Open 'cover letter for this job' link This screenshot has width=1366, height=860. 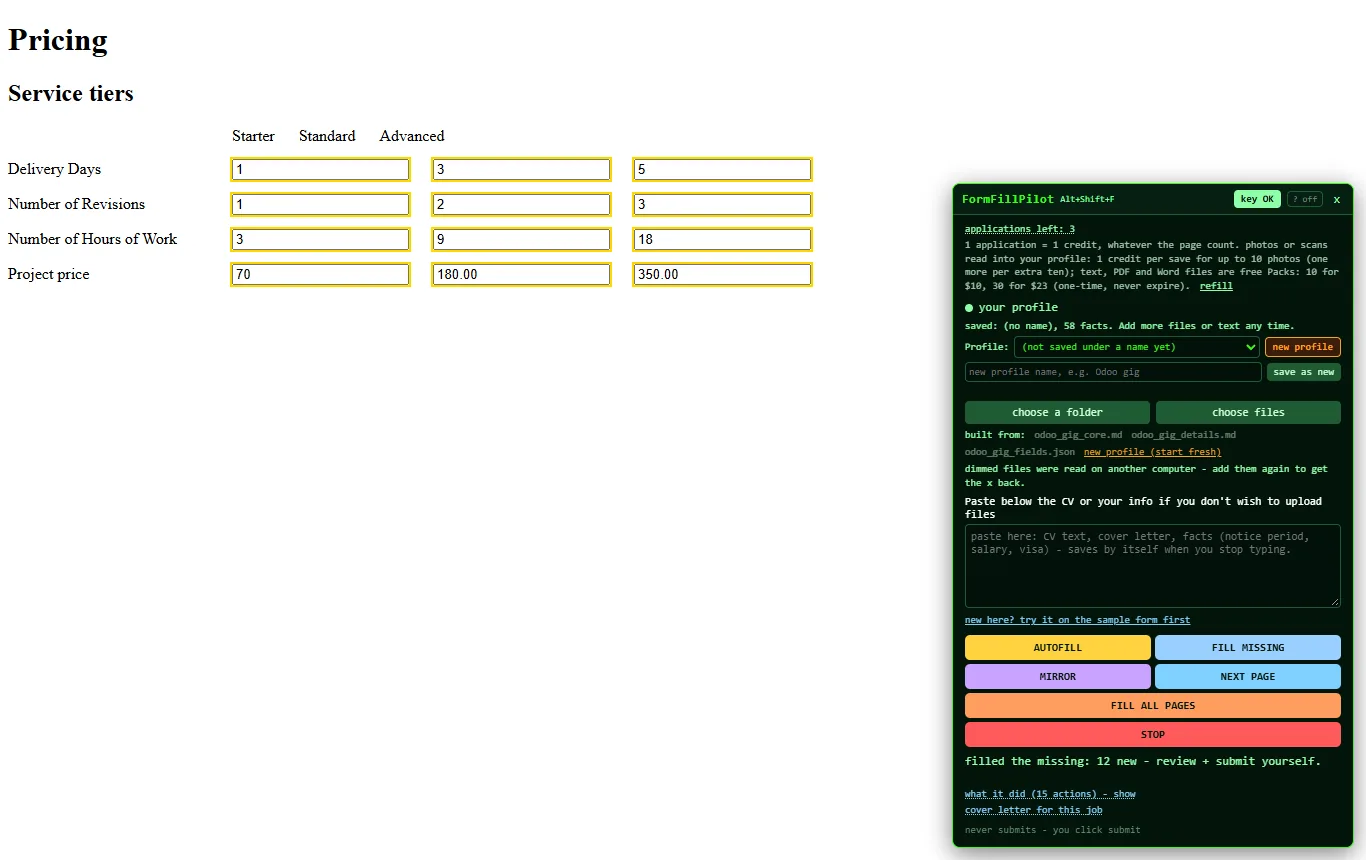coord(1033,810)
